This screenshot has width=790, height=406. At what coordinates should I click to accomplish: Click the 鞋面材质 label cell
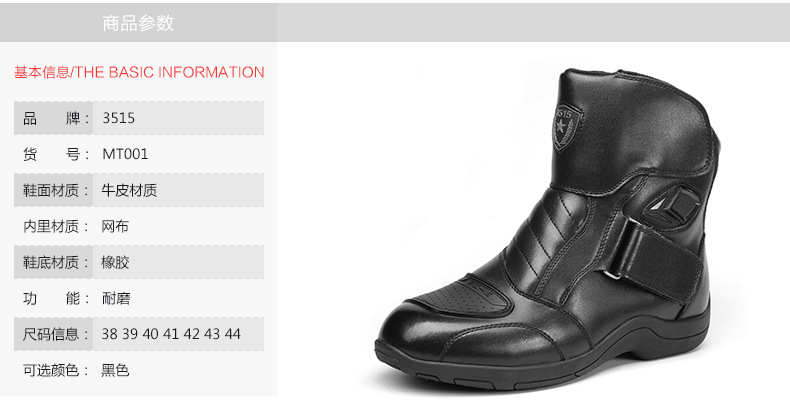pos(53,190)
